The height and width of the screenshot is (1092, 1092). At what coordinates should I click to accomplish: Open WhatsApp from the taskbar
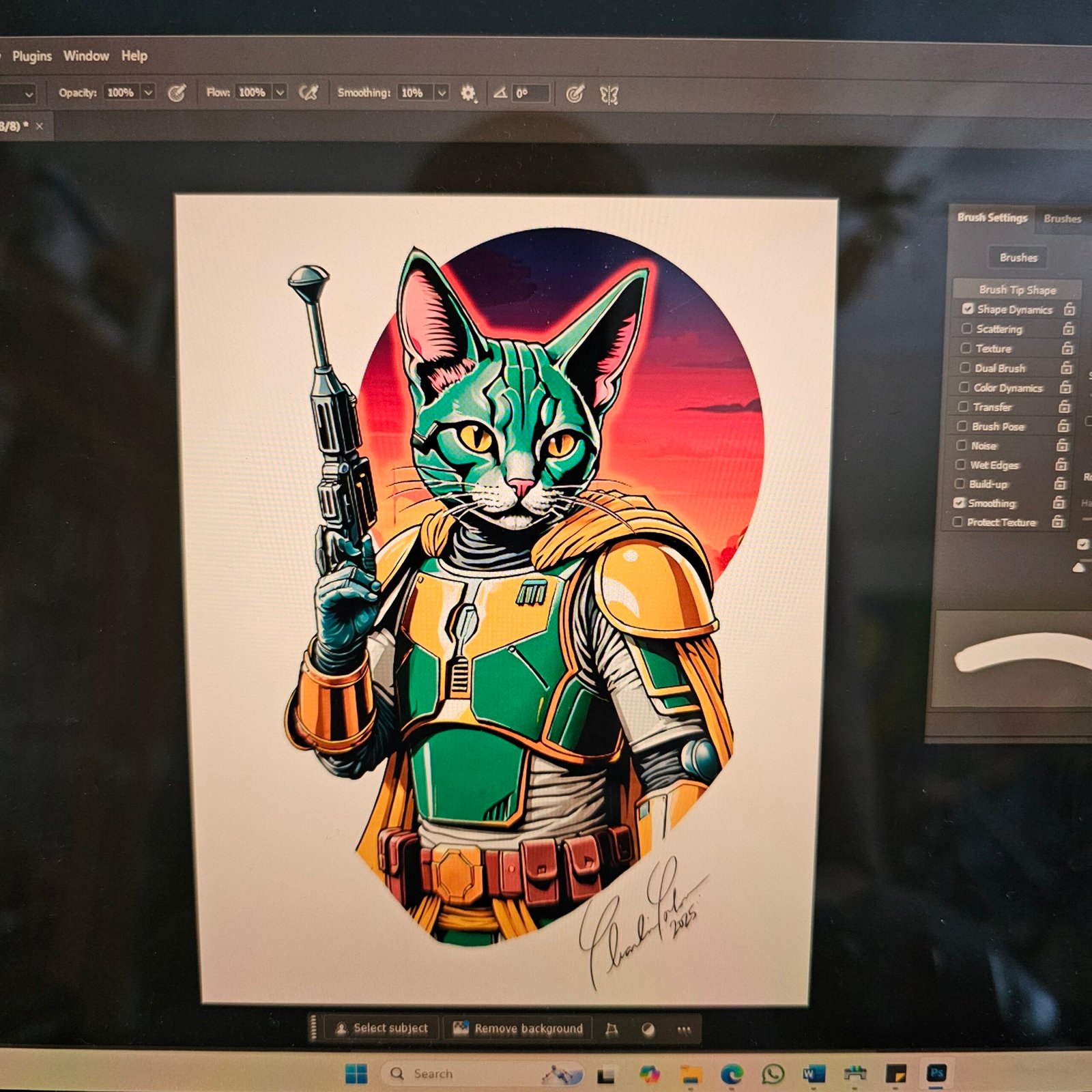[773, 1074]
